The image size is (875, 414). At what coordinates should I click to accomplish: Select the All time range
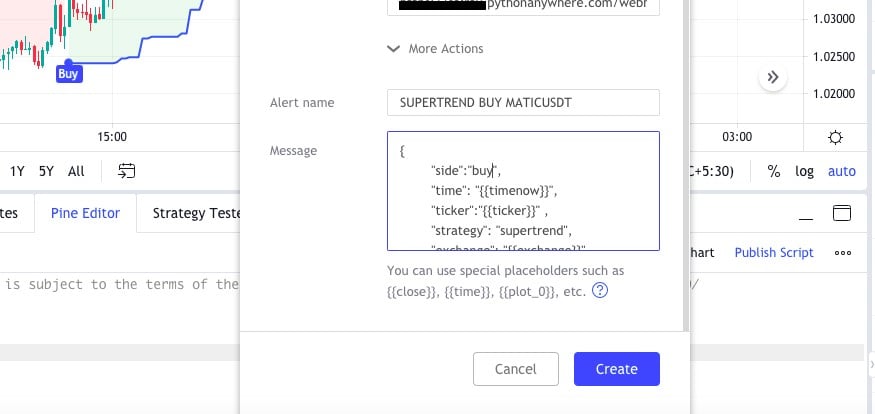(76, 171)
